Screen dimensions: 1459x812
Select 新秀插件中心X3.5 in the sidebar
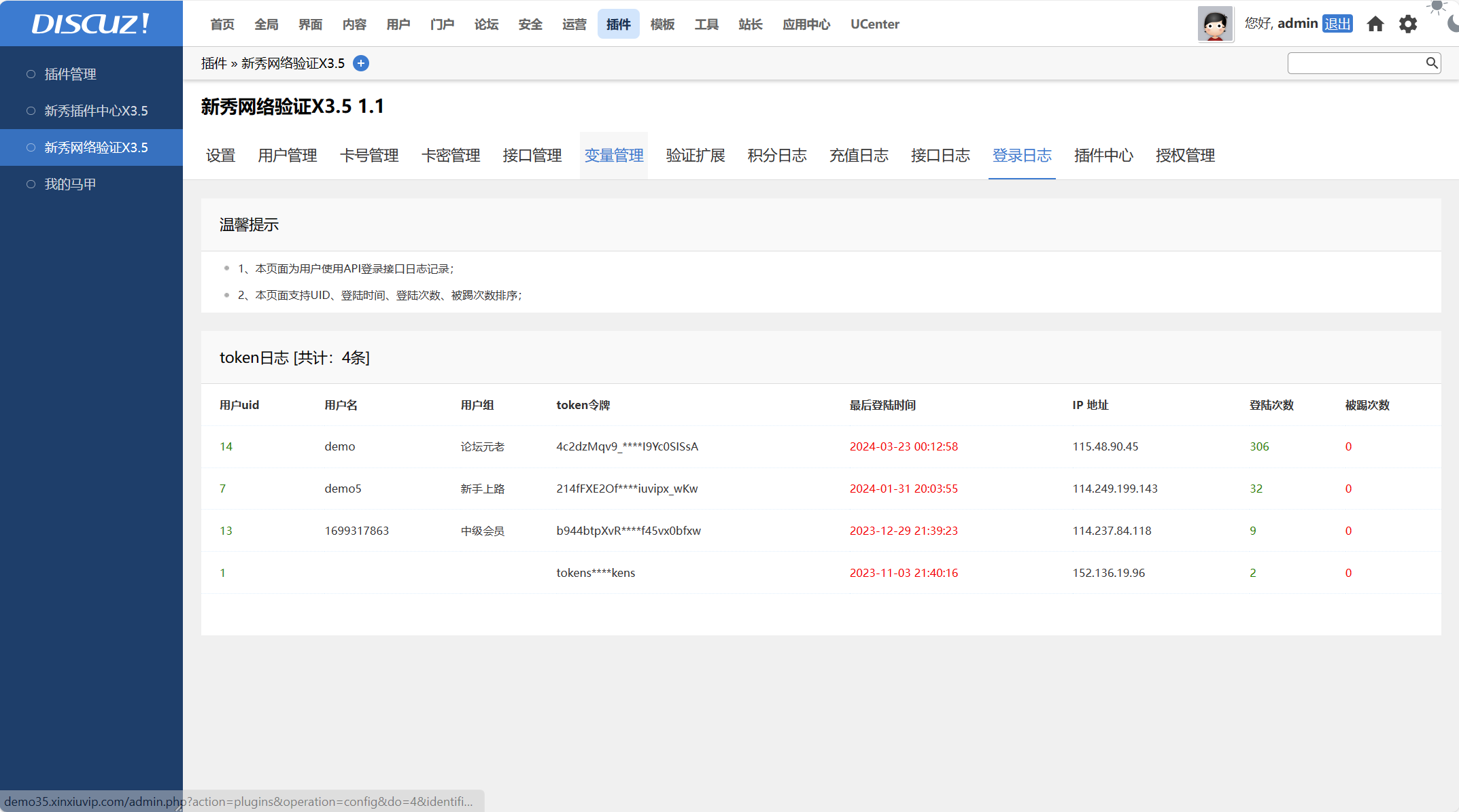click(91, 111)
